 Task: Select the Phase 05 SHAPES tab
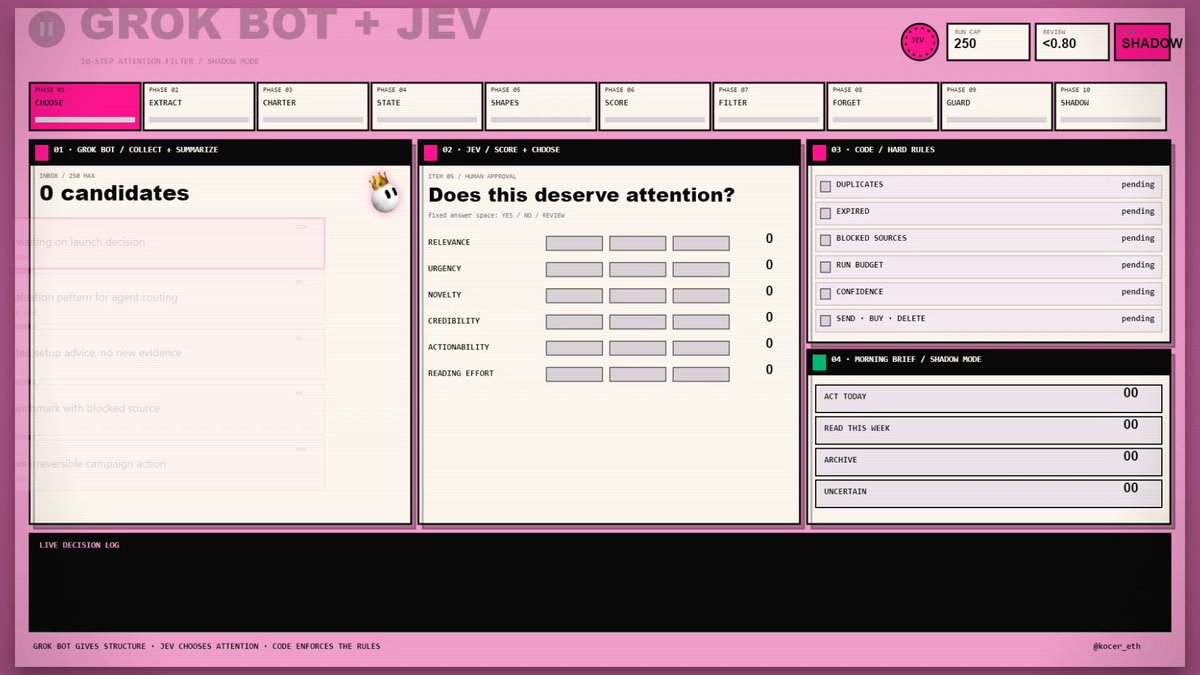(541, 106)
